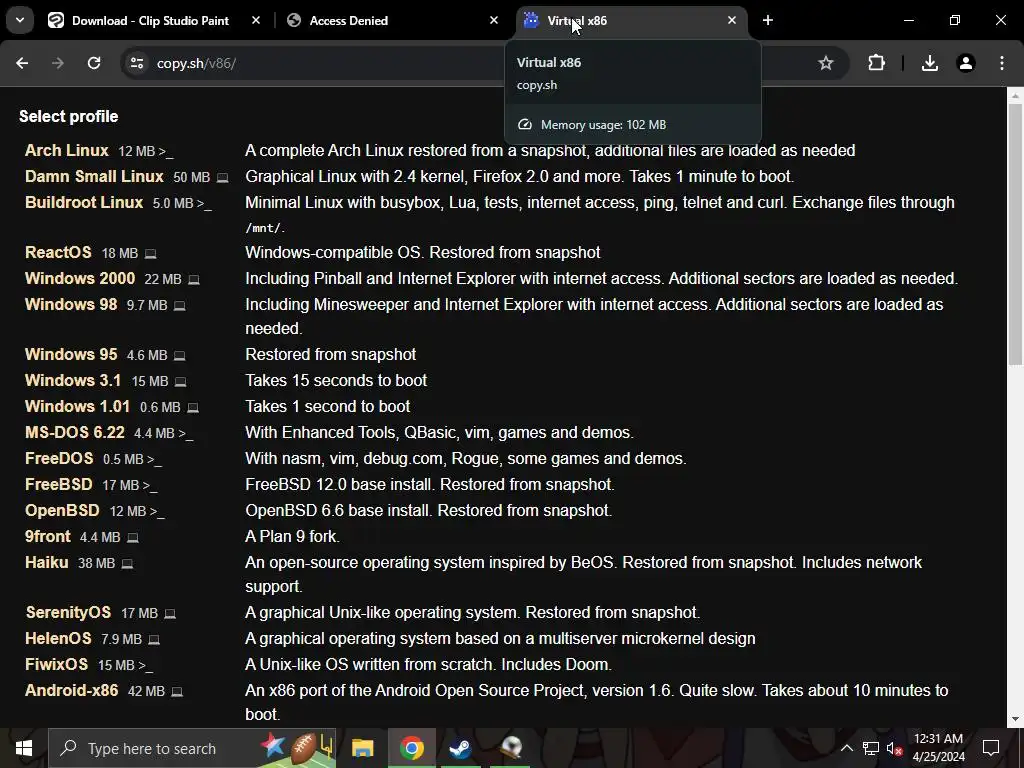Viewport: 1024px width, 768px height.
Task: Open the Damn Small Linux profile
Action: pos(94,176)
